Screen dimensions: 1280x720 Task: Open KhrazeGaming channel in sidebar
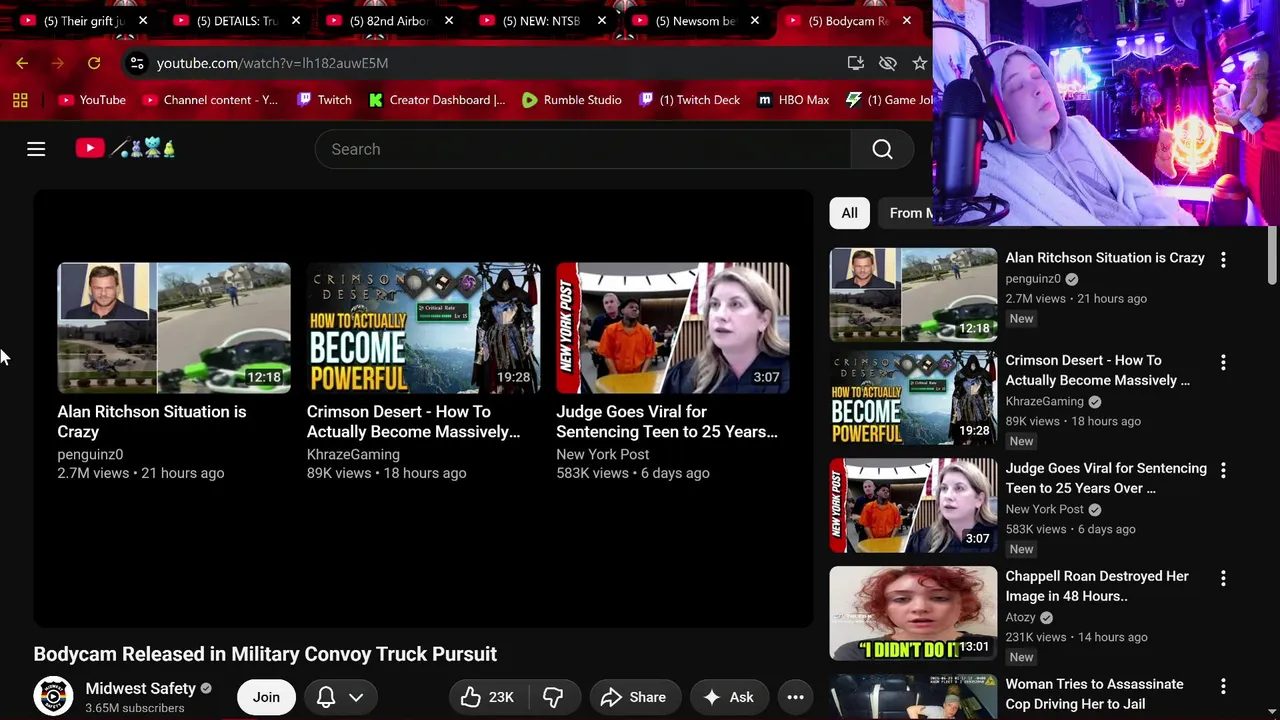tap(1045, 401)
